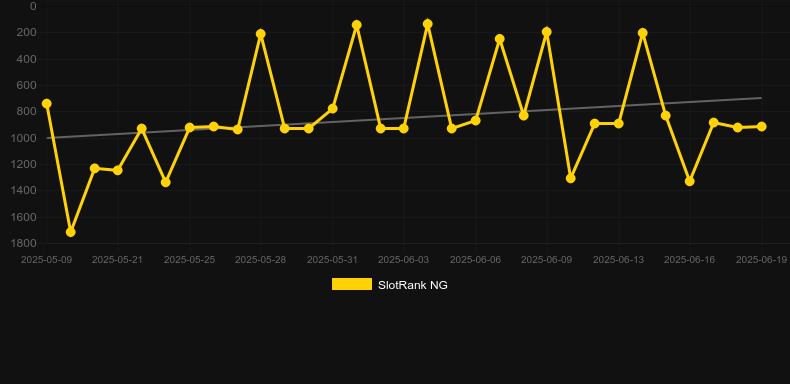Click the 2025-06-03 x-axis label

point(404,260)
